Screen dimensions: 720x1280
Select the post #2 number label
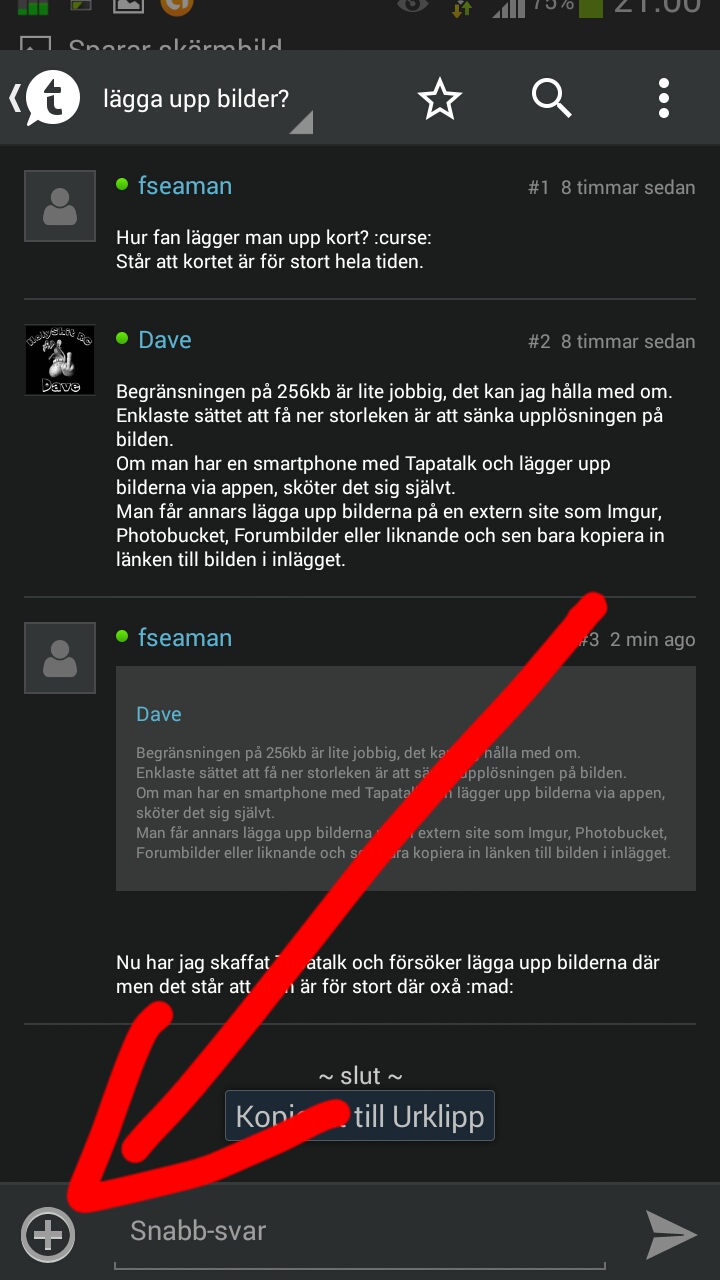(539, 342)
